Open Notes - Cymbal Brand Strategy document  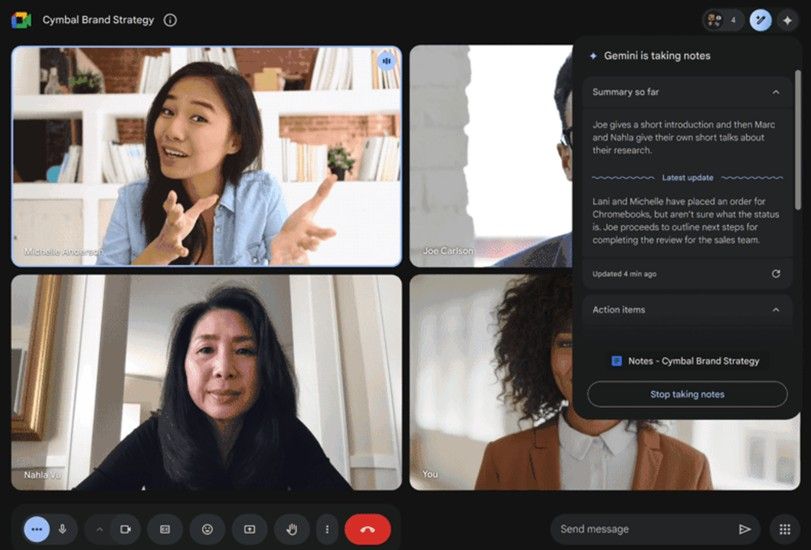coord(686,361)
